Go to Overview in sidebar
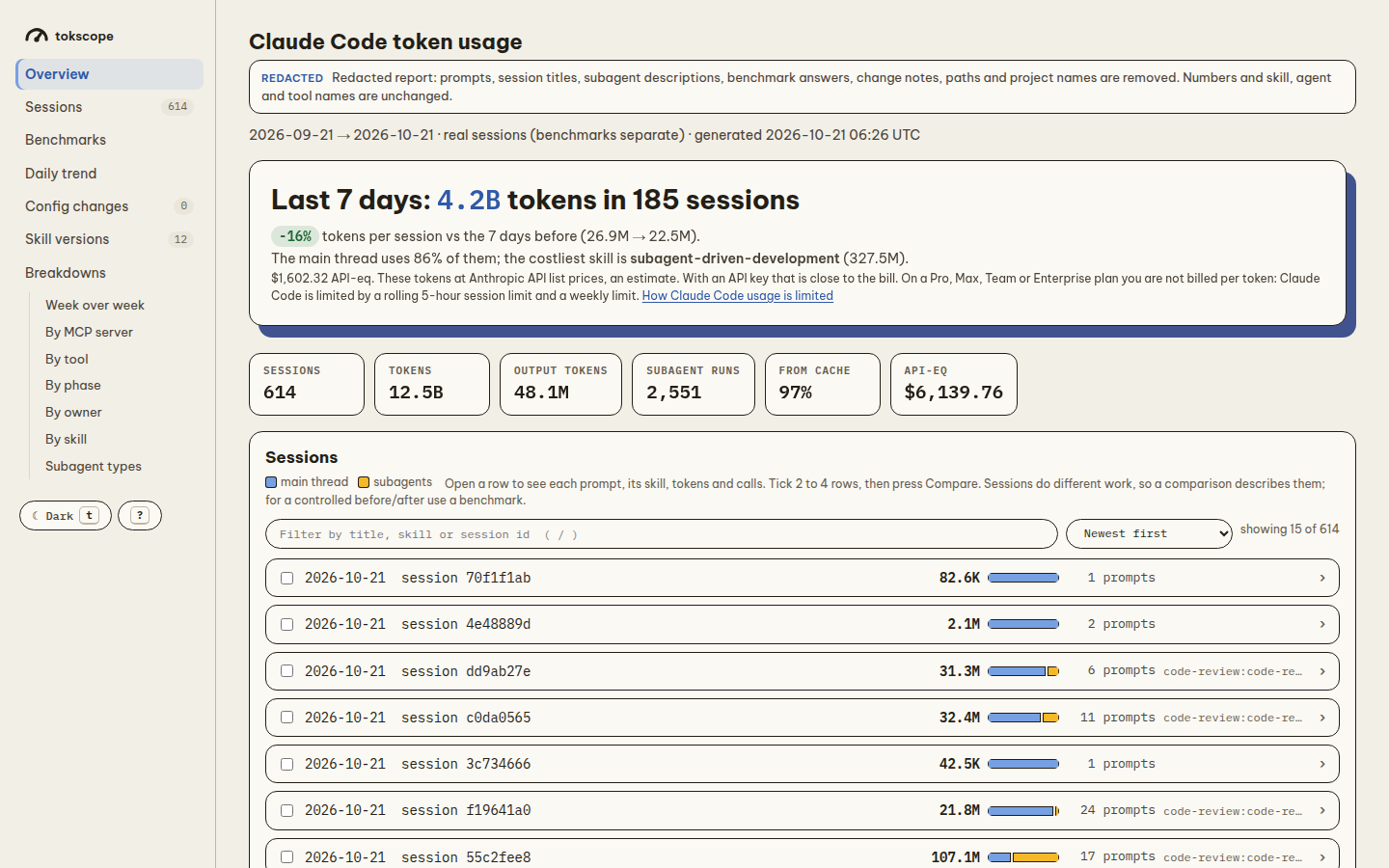Viewport: 1389px width, 868px height. (x=109, y=74)
